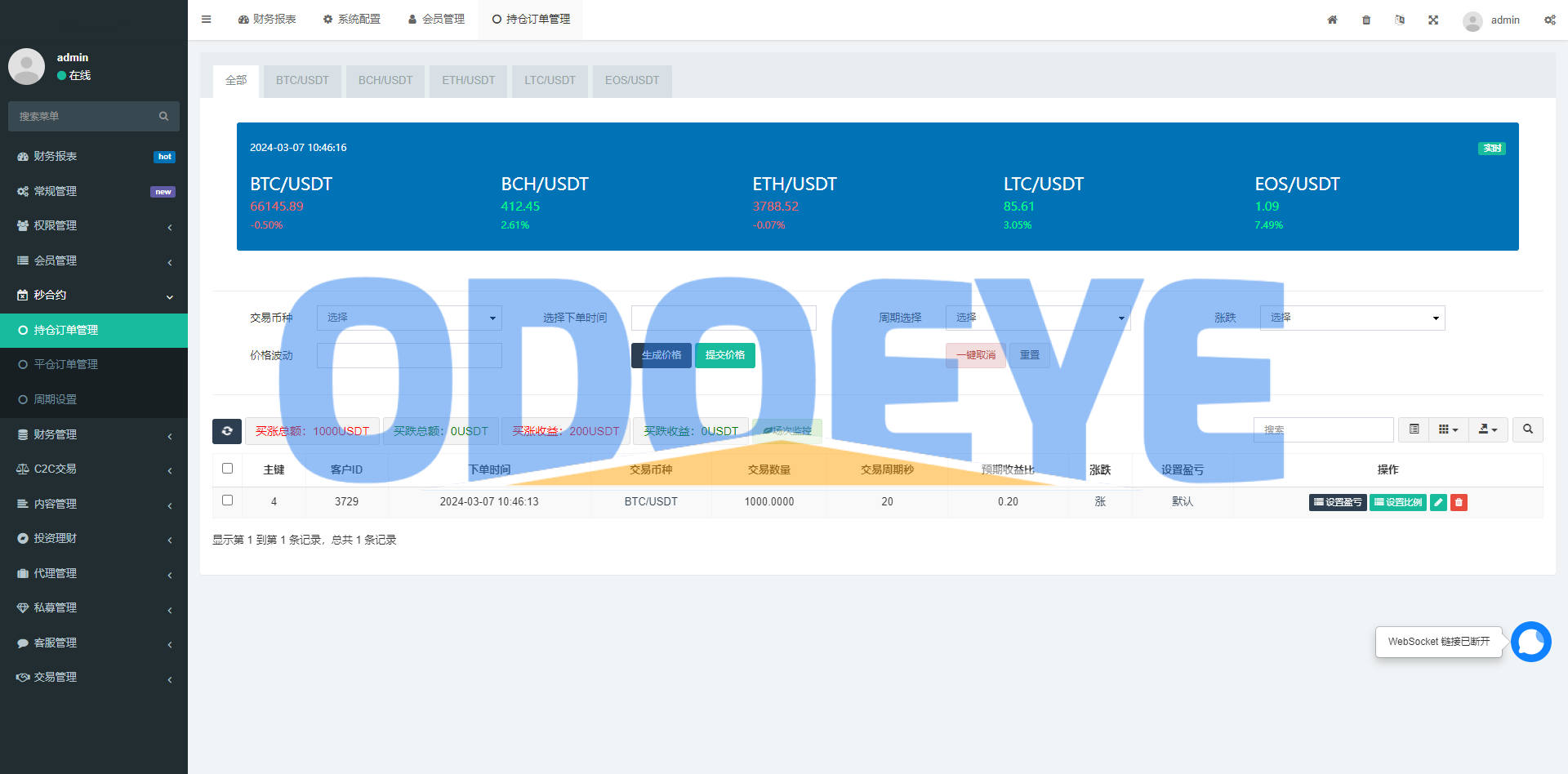Select 持仓订单管理 in the sidebar

point(94,331)
